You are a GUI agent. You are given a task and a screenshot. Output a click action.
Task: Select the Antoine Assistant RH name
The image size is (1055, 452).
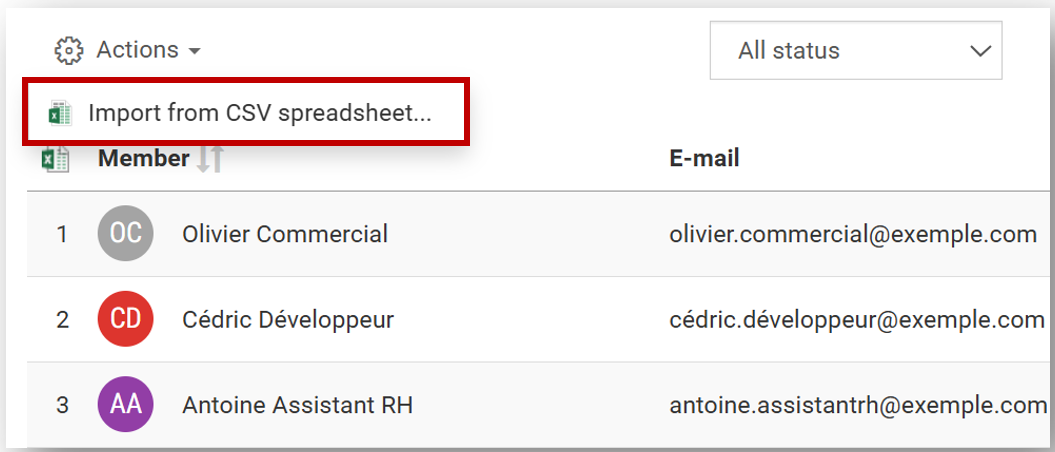coord(297,406)
